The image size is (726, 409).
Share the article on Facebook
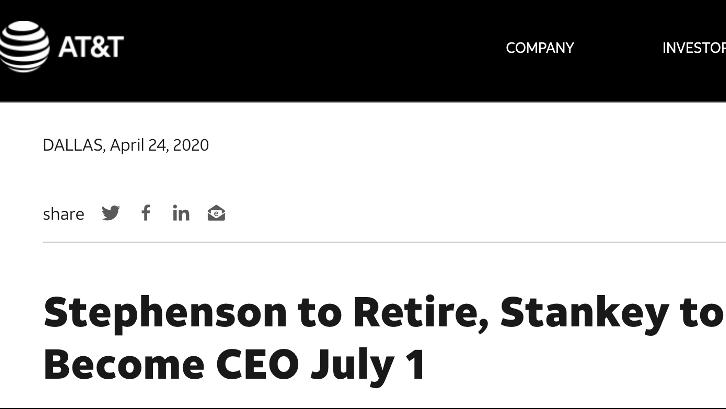[x=146, y=213]
